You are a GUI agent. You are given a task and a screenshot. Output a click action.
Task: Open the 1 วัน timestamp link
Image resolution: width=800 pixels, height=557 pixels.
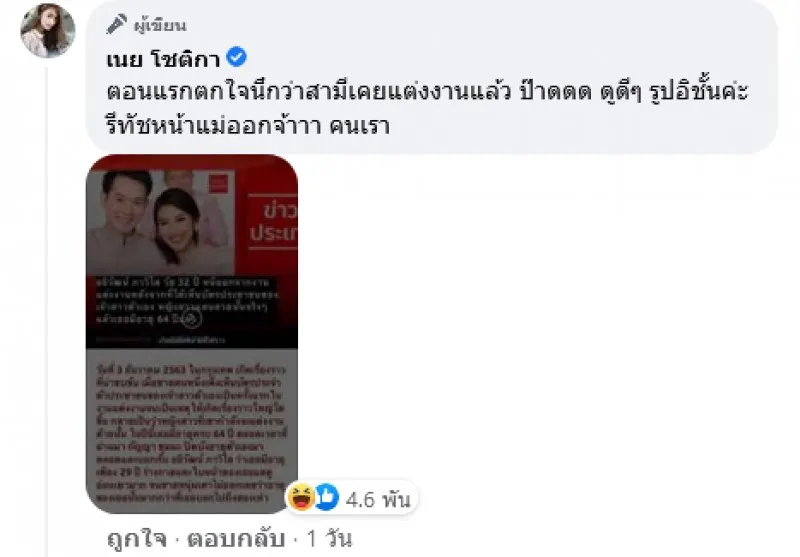click(x=329, y=539)
